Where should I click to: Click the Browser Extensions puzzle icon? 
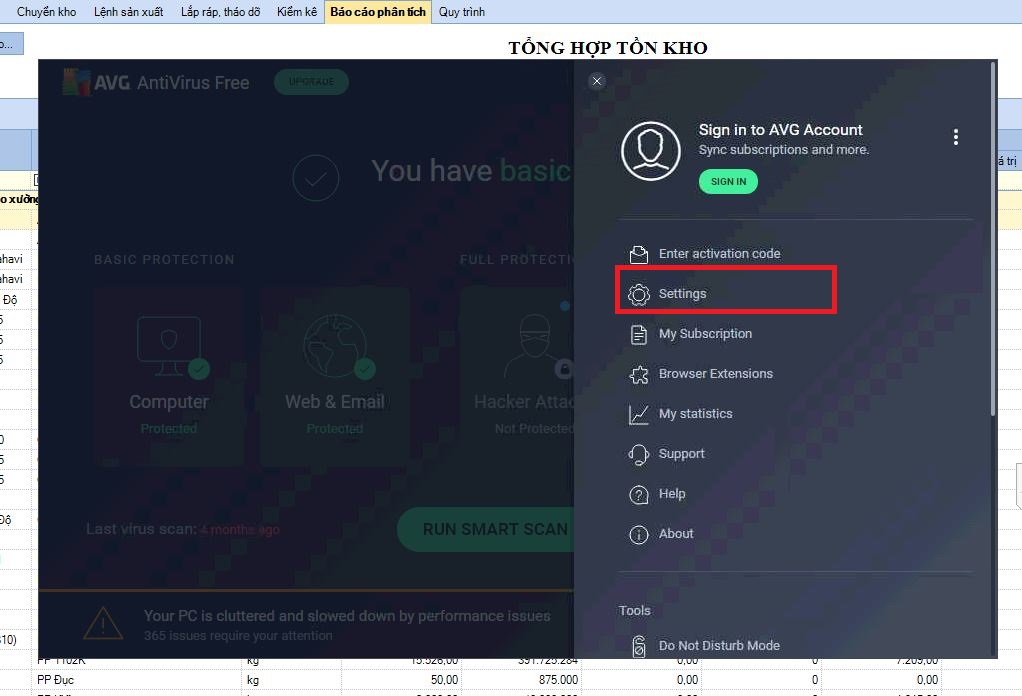639,374
